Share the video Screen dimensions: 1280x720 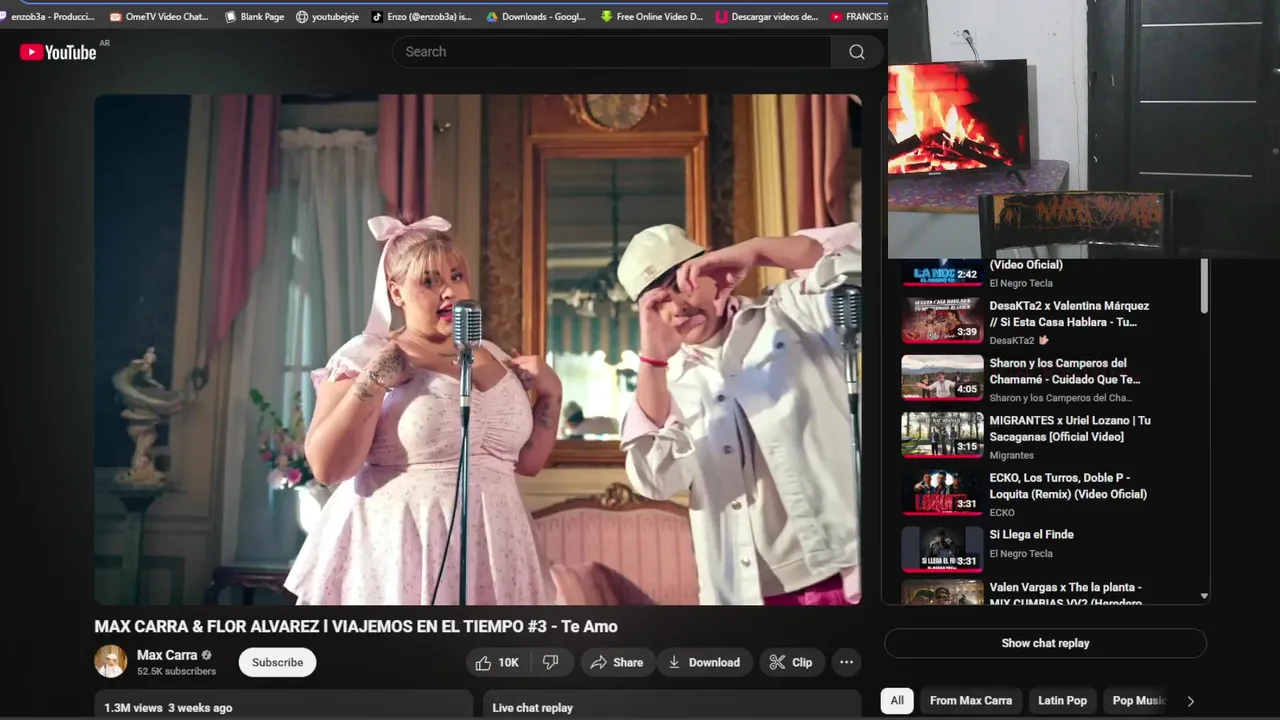(x=616, y=662)
